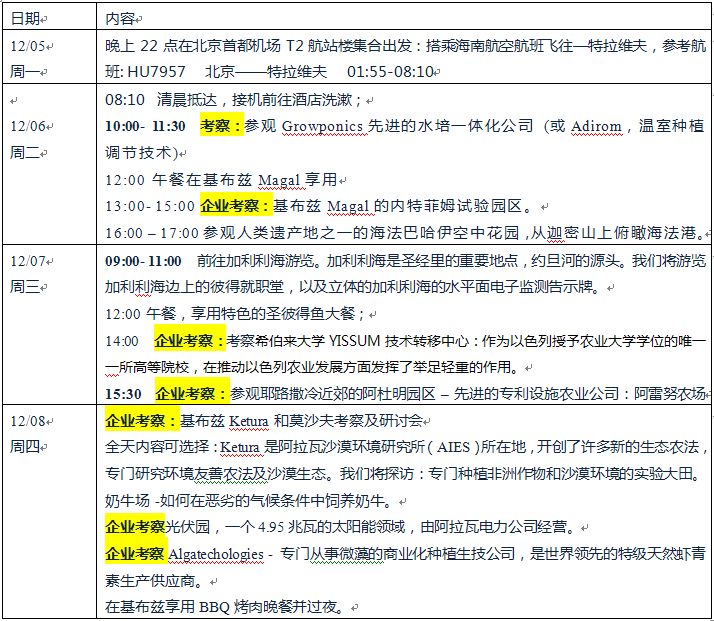Click flight number HU7957
Image resolution: width=714 pixels, height=621 pixels.
tap(156, 72)
